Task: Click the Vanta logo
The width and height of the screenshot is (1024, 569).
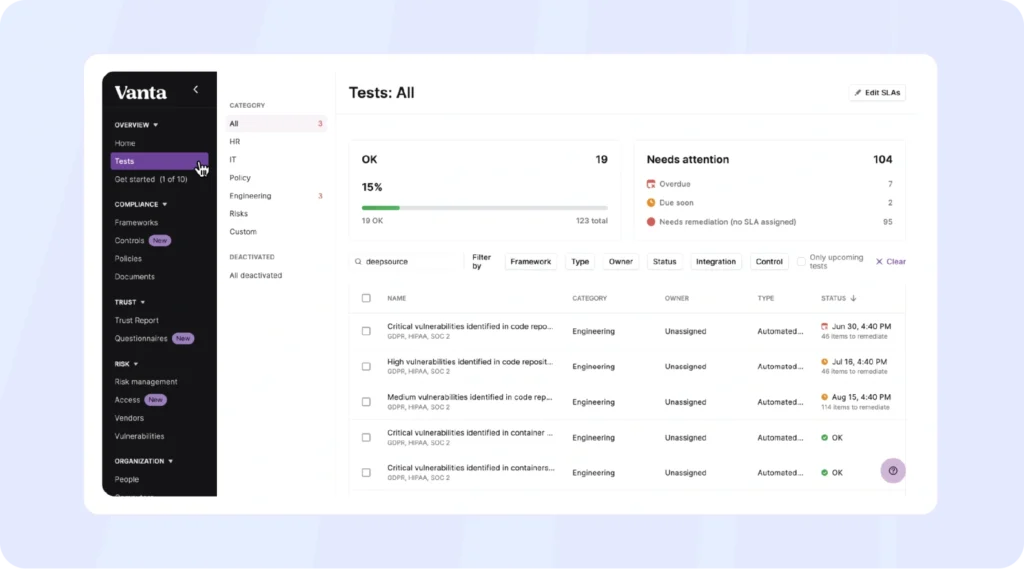Action: click(x=140, y=92)
